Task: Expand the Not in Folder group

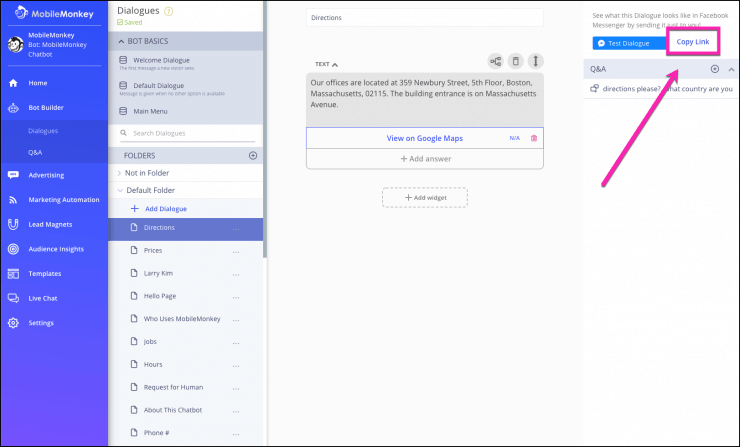Action: tap(119, 173)
